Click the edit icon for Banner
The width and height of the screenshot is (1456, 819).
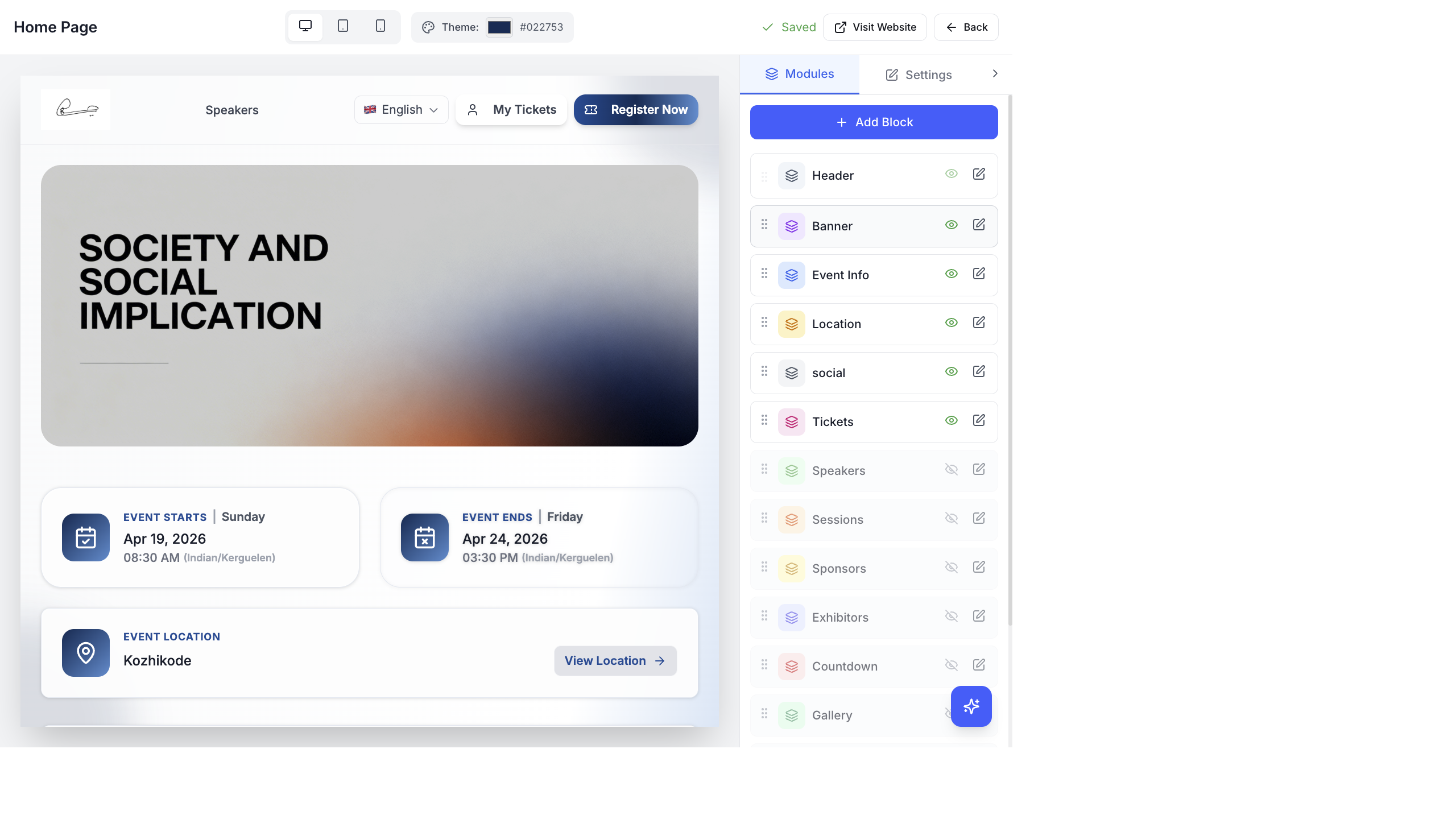[x=979, y=225]
